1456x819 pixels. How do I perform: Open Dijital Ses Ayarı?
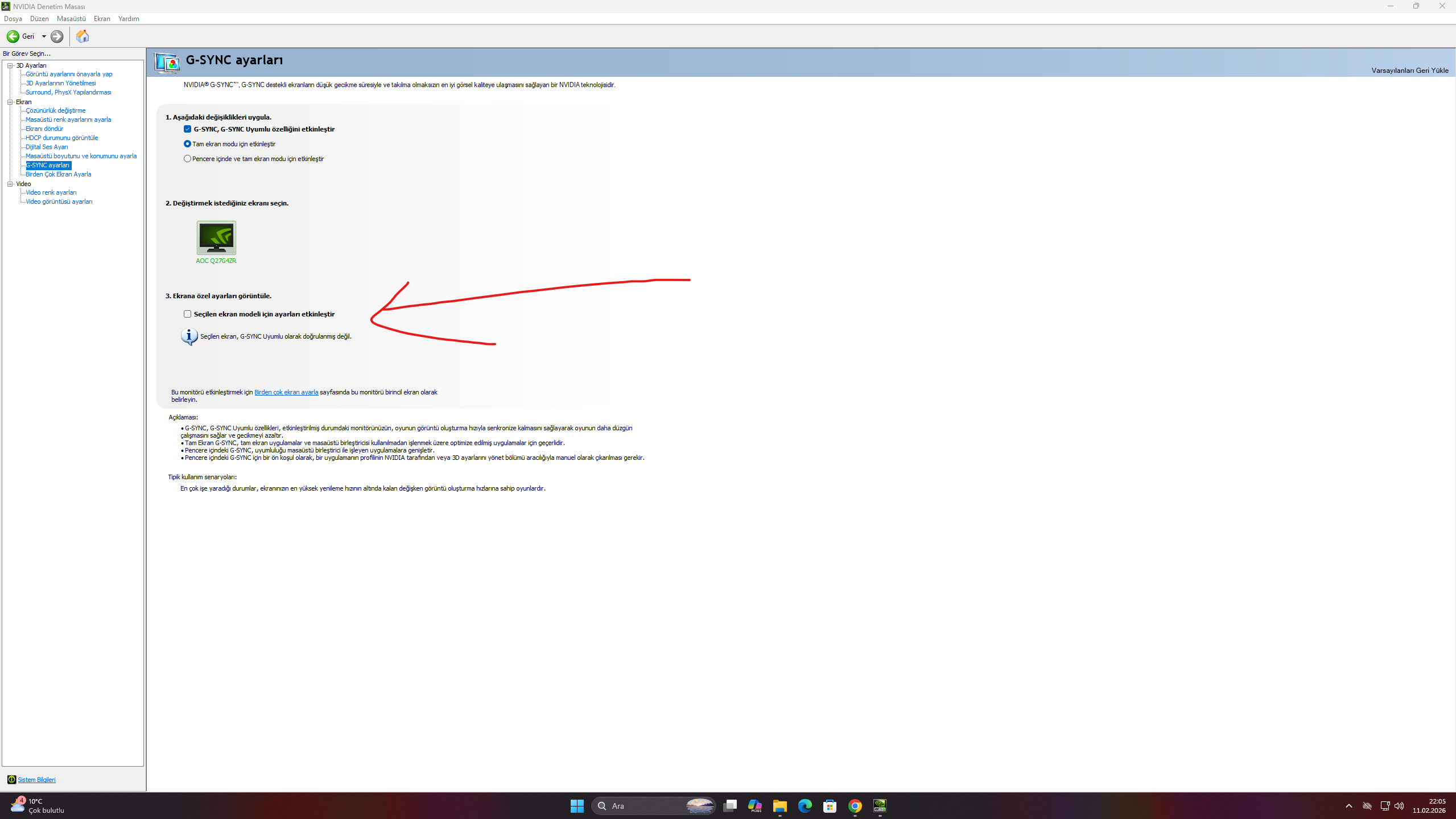pos(47,147)
